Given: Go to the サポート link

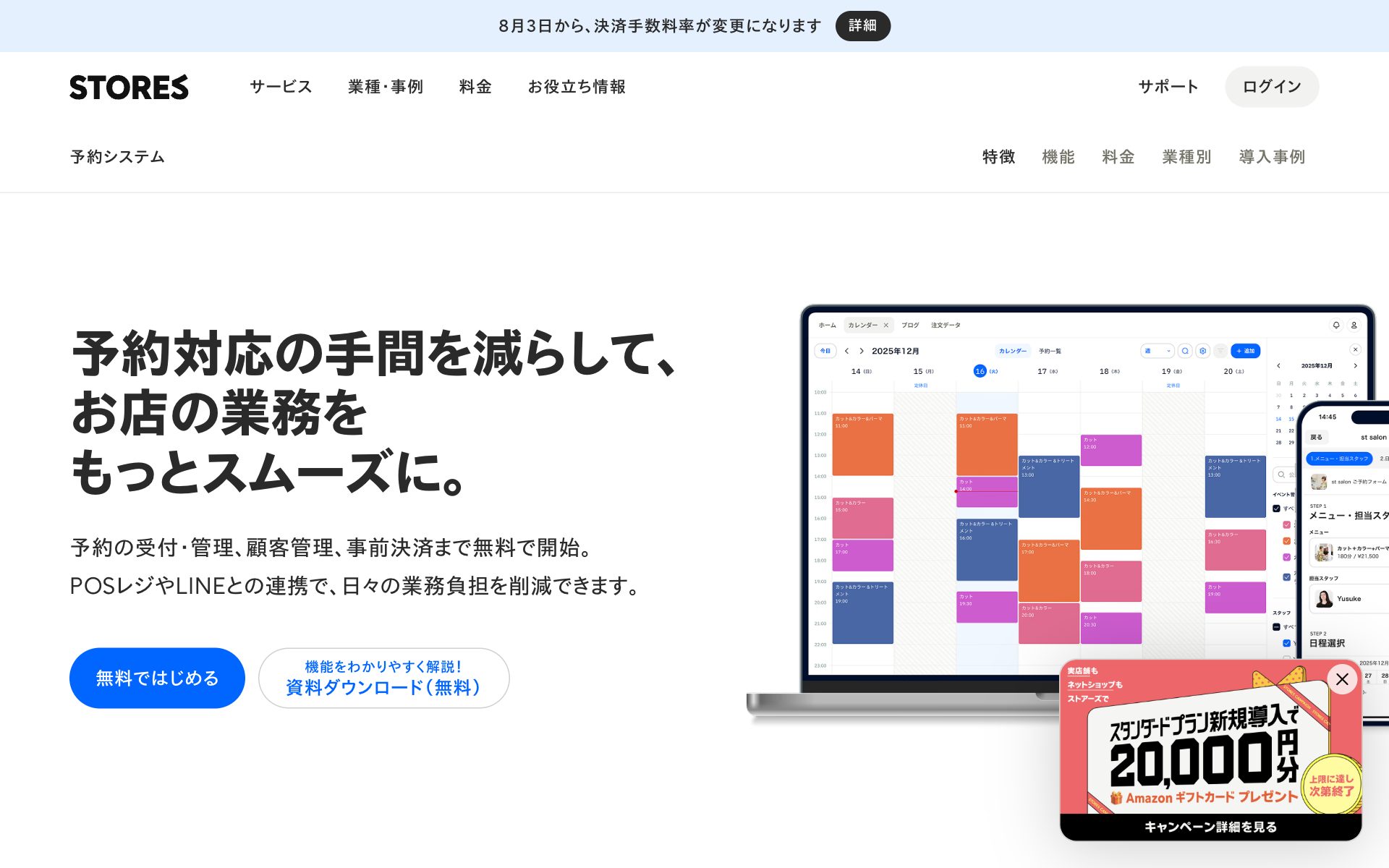Looking at the screenshot, I should 1168,87.
